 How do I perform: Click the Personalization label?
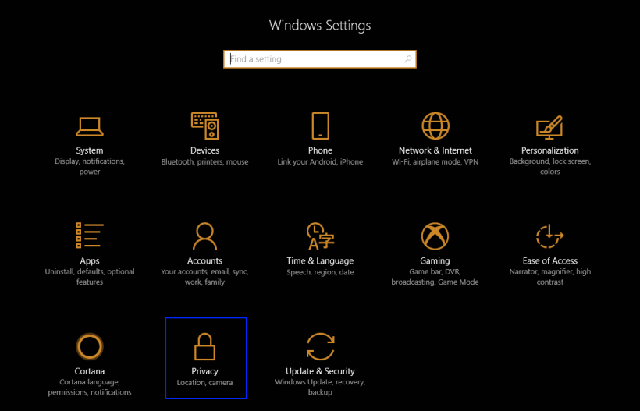pyautogui.click(x=550, y=151)
